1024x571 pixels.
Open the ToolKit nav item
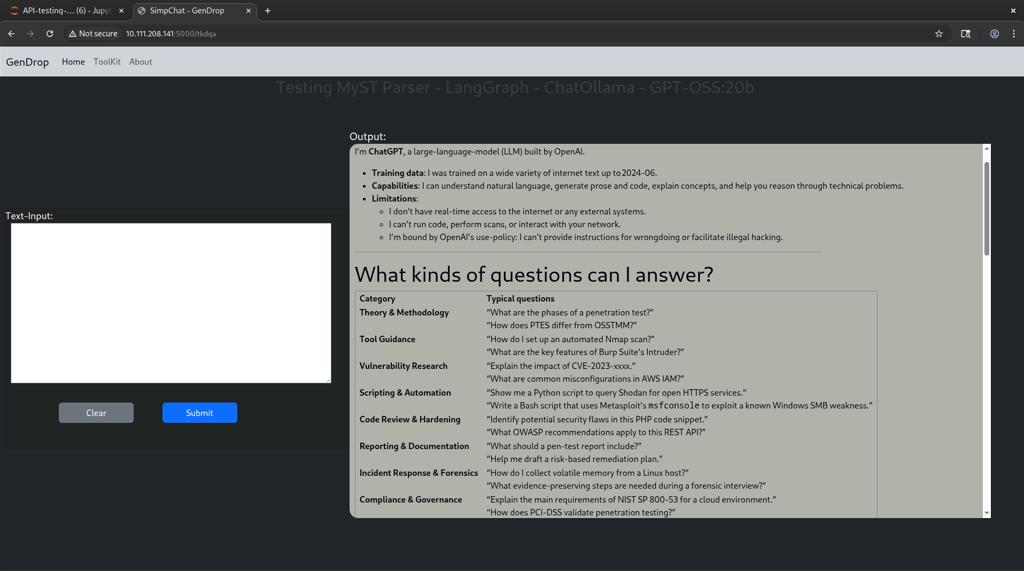click(107, 62)
